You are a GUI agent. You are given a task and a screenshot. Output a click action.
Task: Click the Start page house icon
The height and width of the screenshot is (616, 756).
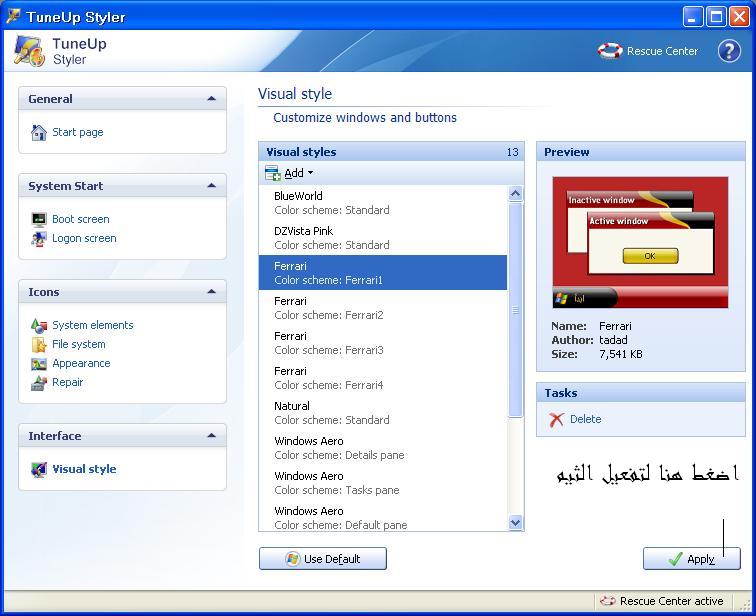[39, 132]
